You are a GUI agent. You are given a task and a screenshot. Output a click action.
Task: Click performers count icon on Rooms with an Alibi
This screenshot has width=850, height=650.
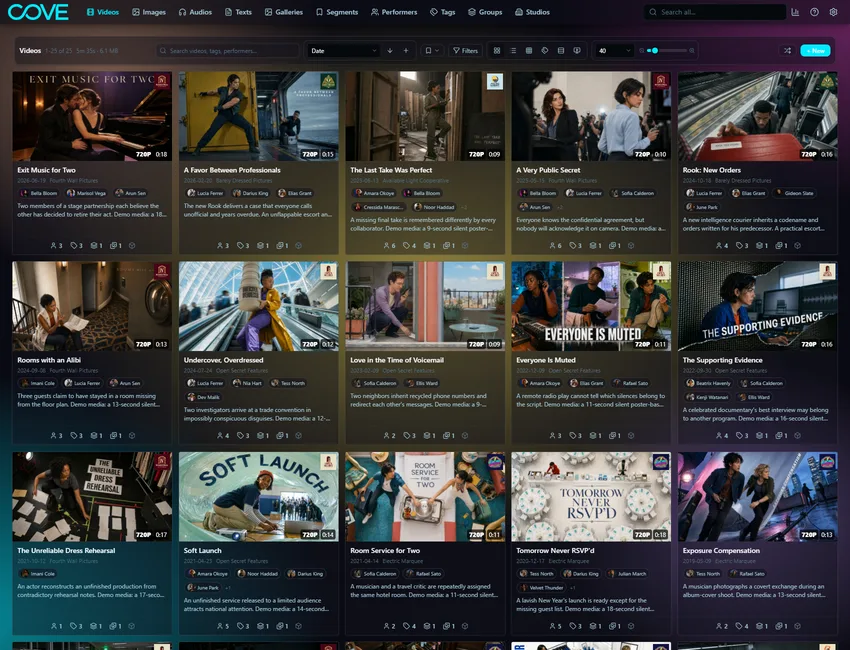click(56, 435)
